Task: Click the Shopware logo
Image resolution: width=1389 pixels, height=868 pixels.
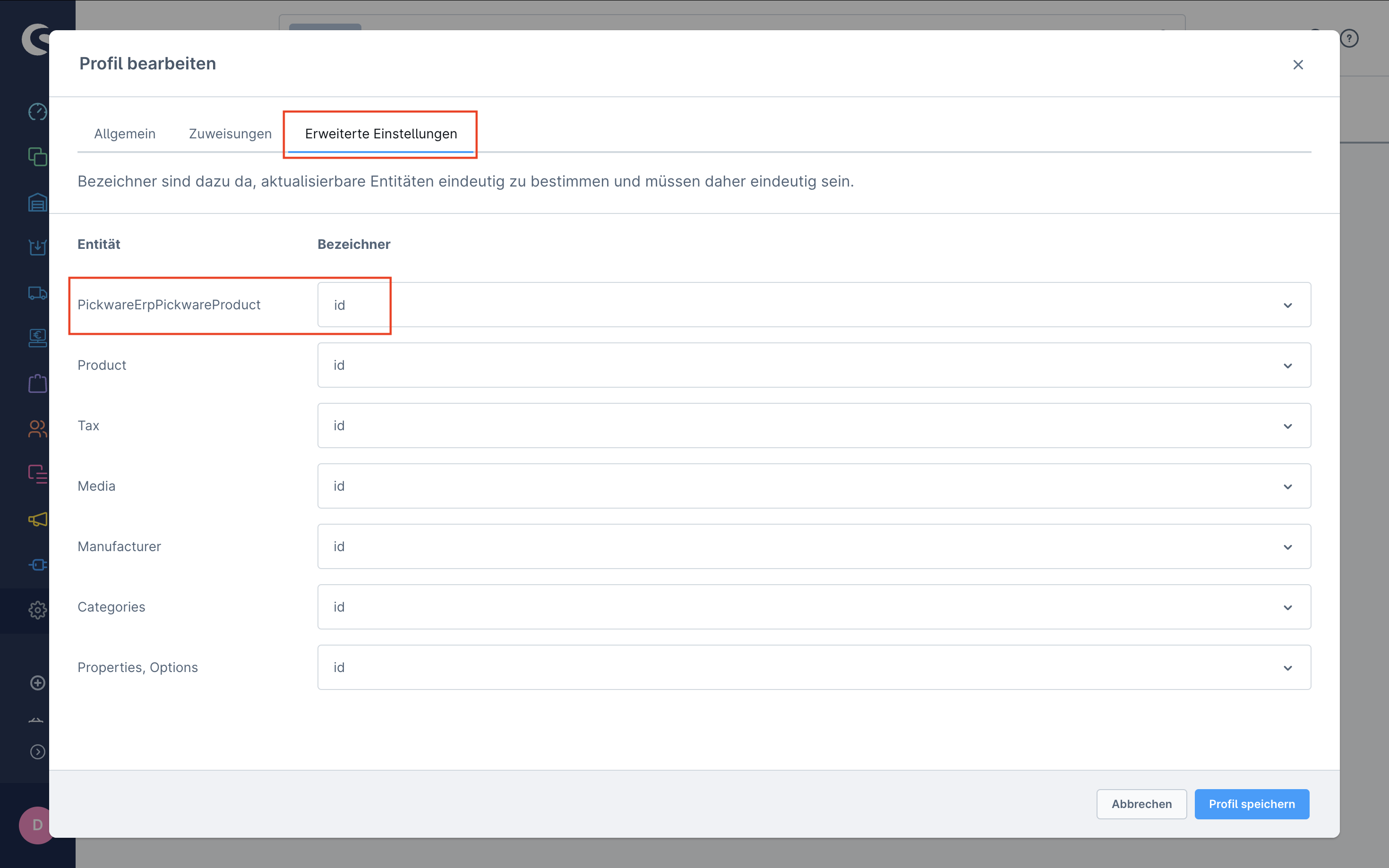Action: click(x=35, y=39)
